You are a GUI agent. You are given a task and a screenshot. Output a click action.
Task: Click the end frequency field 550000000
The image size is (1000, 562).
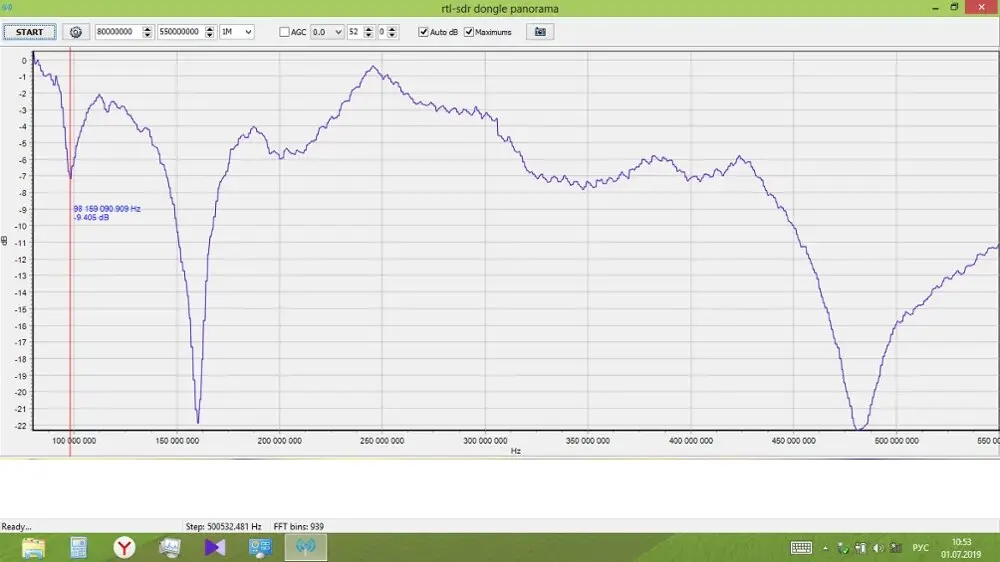(x=180, y=32)
